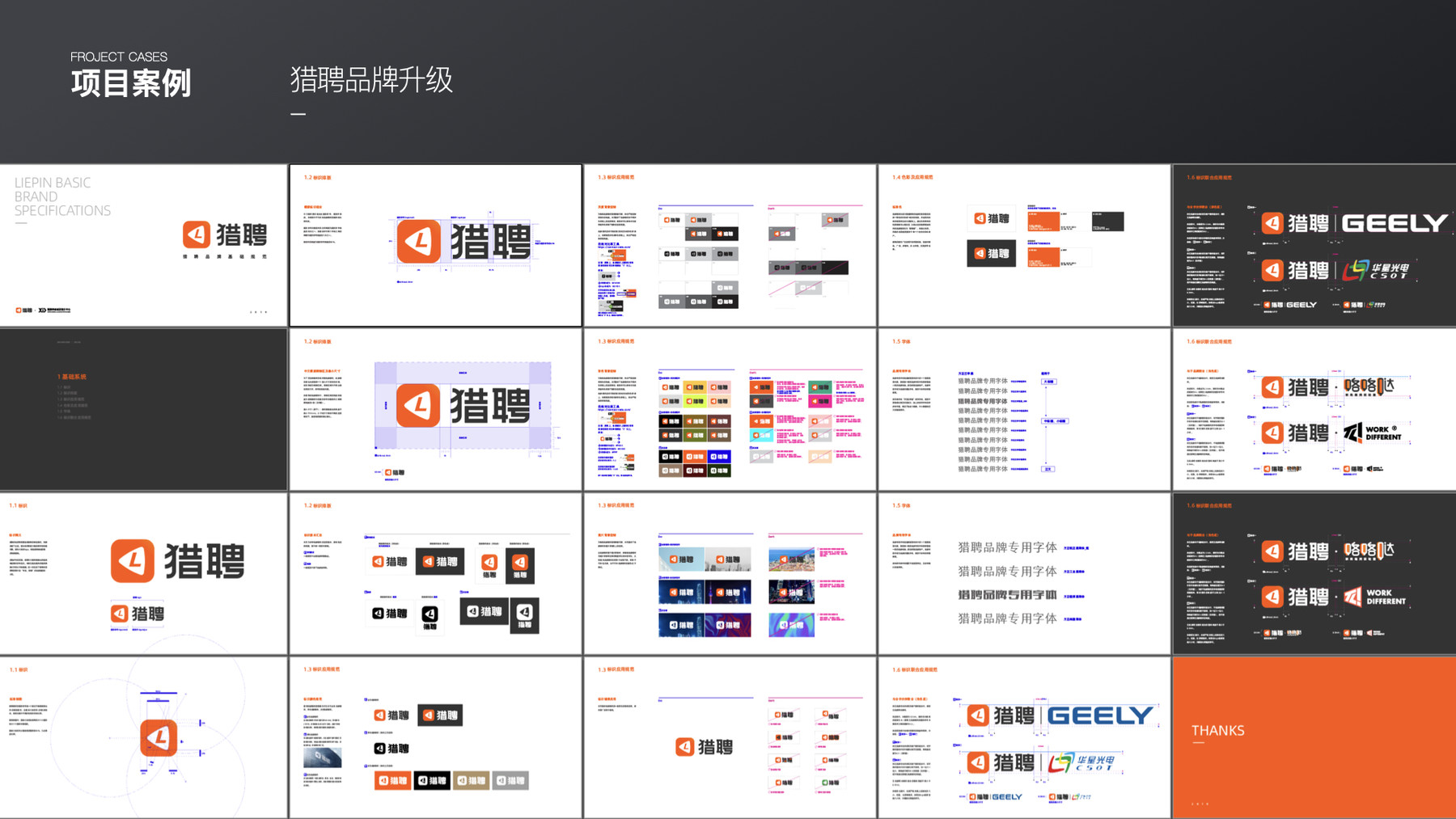
Task: Click the WORK DIFFERENT logo on the white slide
Action: 1373,433
